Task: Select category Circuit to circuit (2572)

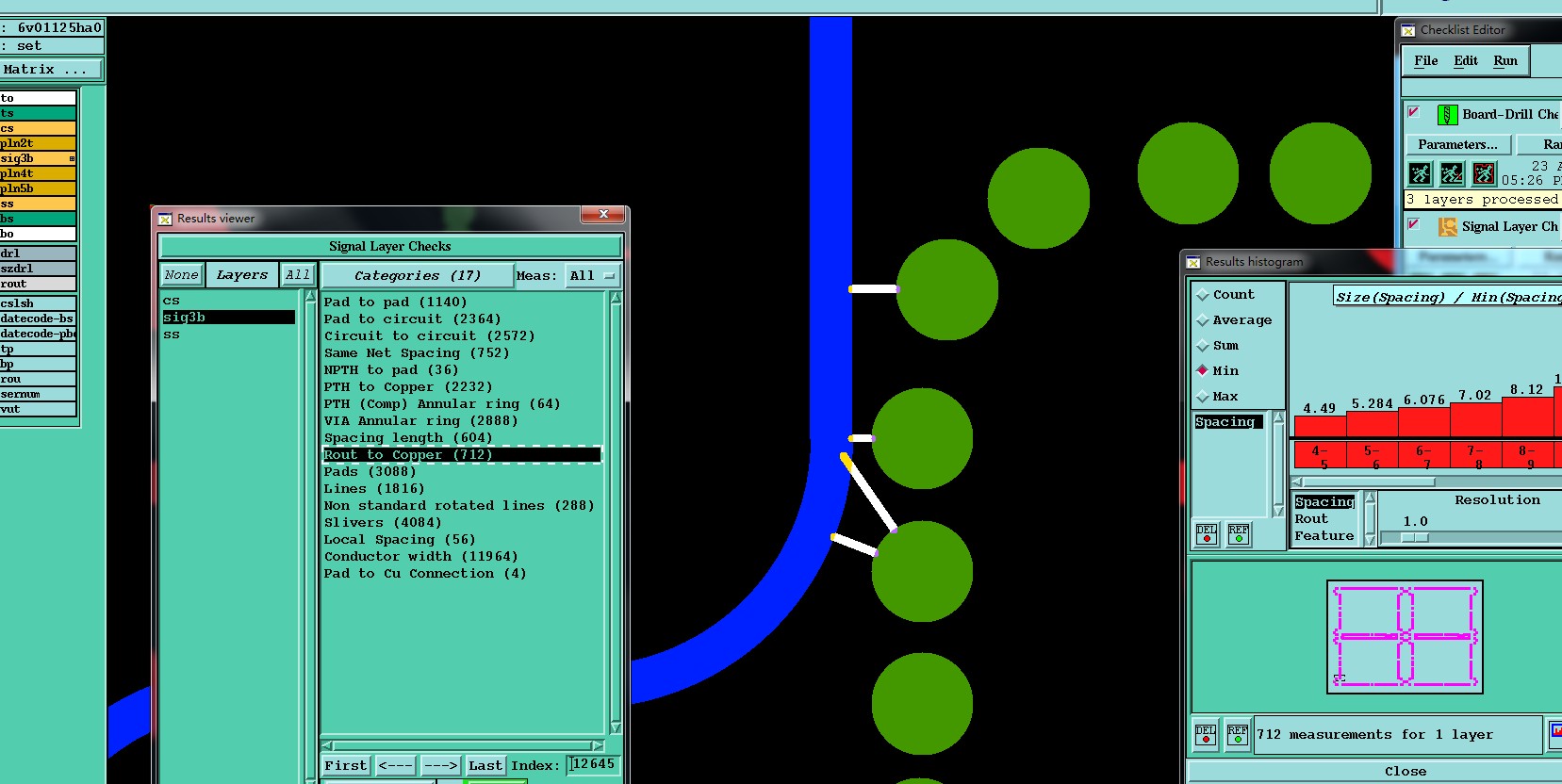Action: [x=429, y=336]
